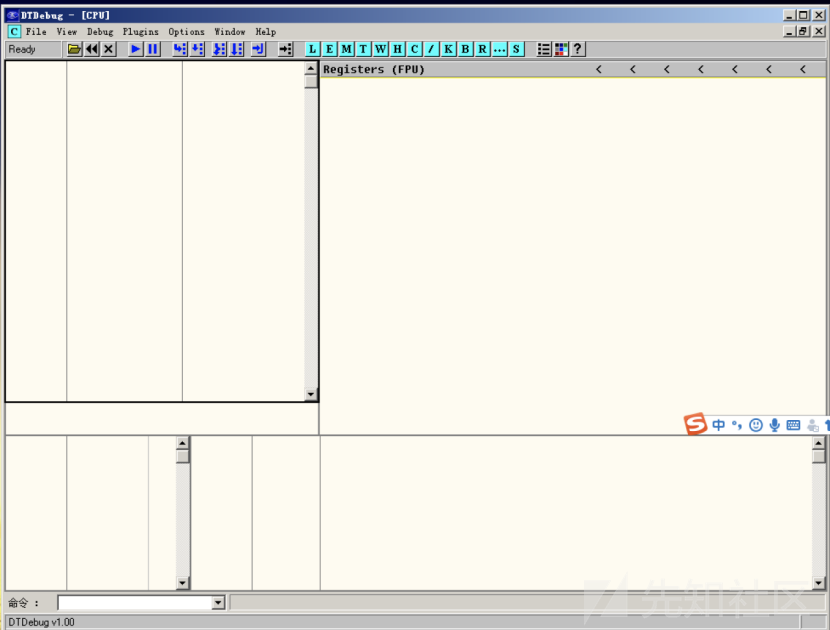Open the Help menu
Screen dimensions: 830x630
[266, 32]
